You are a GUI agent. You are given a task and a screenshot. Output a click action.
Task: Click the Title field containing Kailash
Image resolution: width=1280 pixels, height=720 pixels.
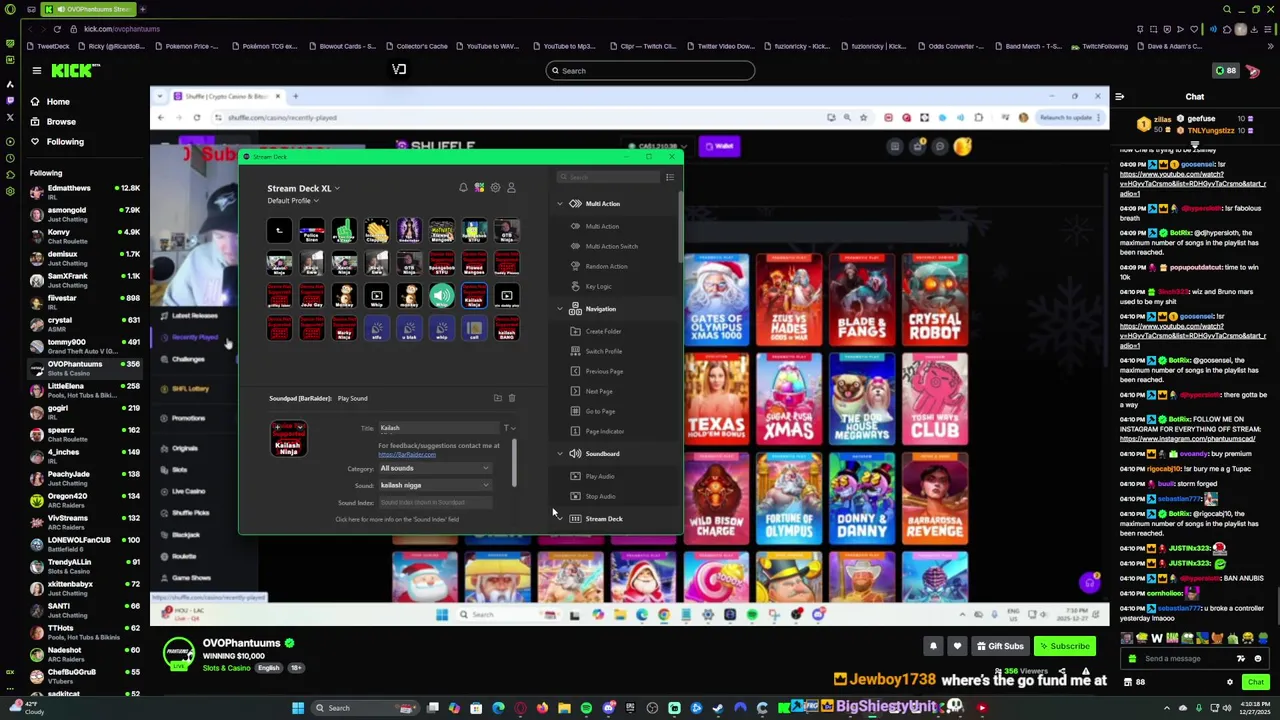pos(438,428)
